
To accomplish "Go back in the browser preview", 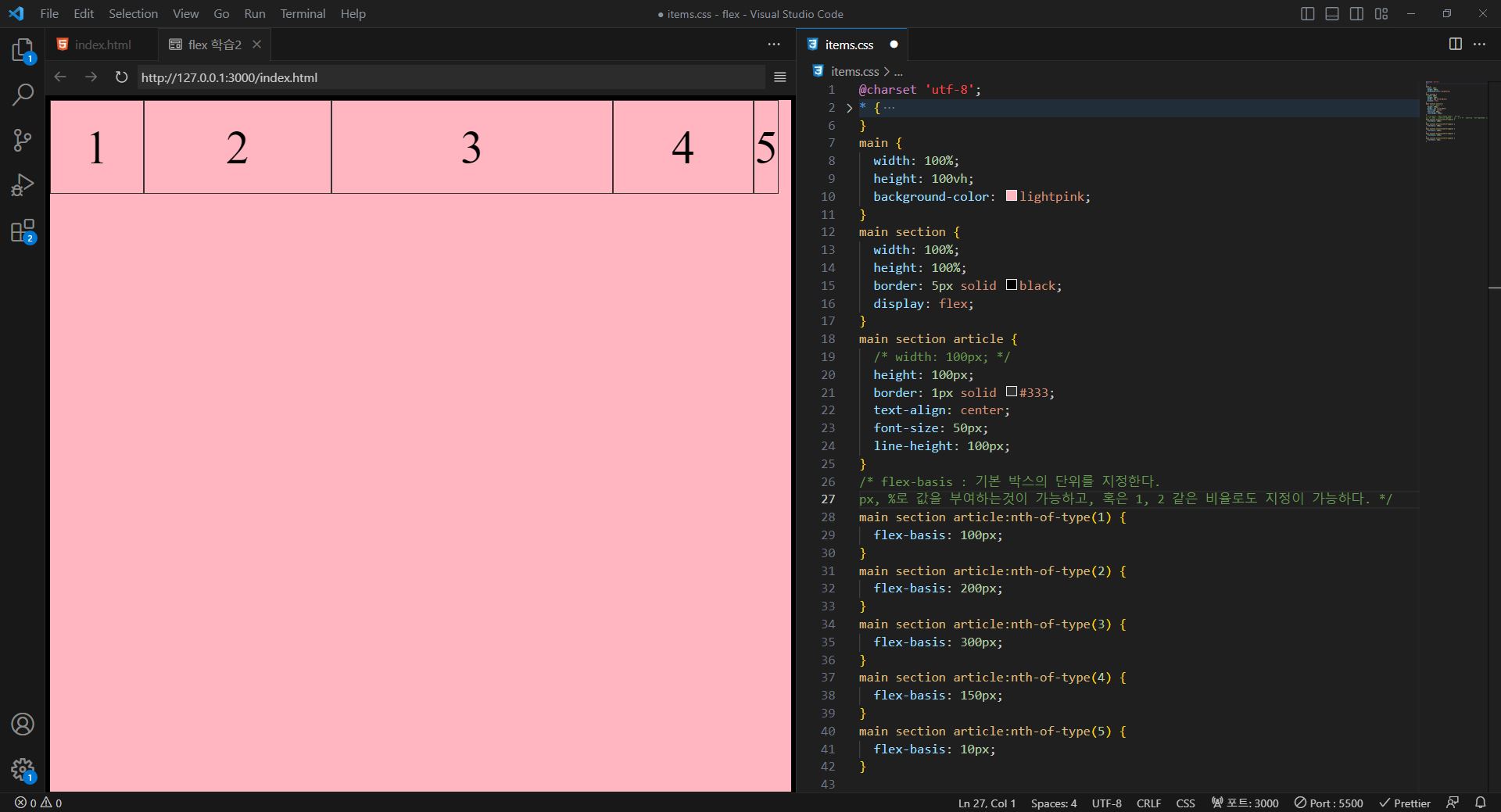I will [60, 77].
